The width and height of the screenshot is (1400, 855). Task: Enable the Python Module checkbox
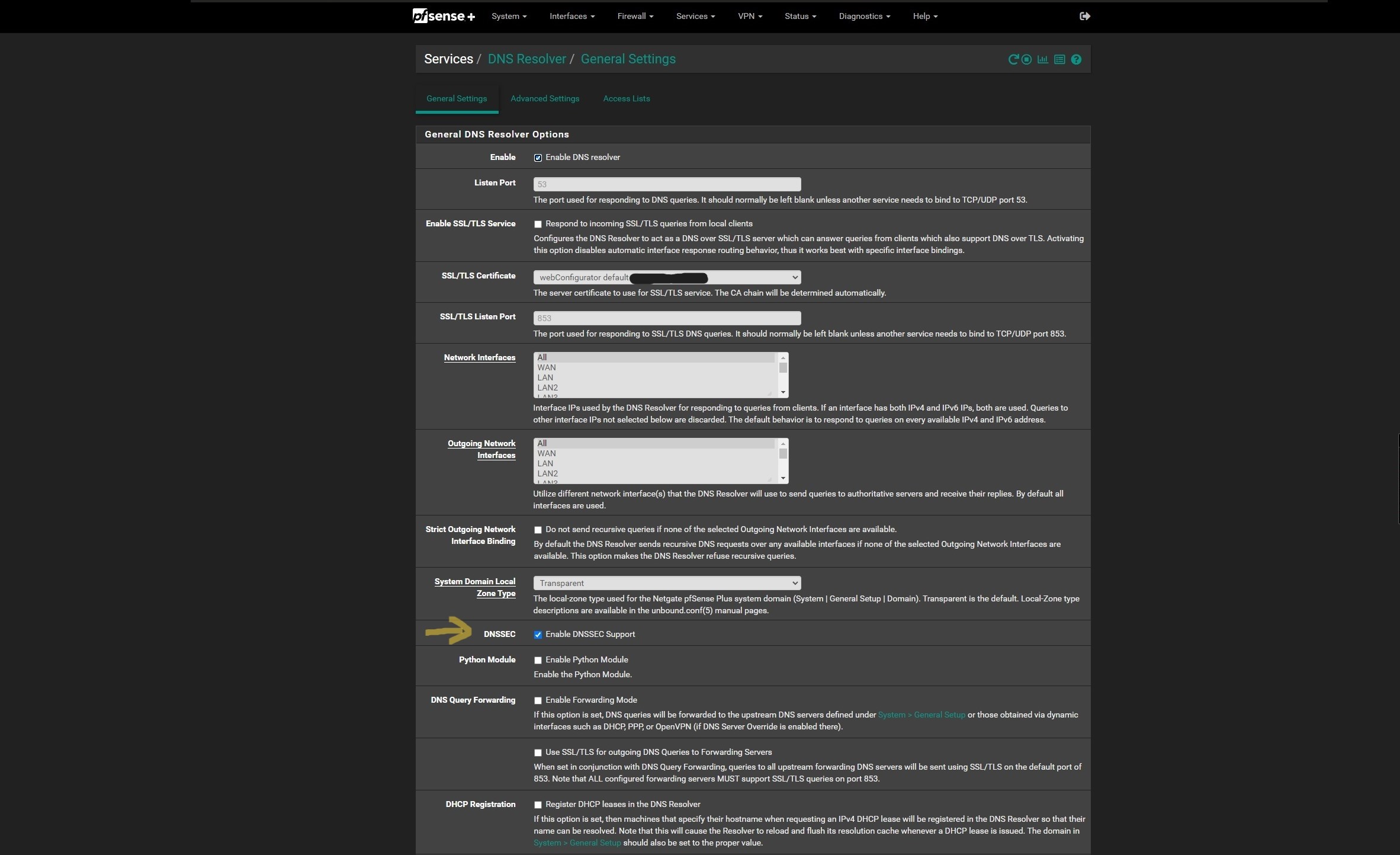coord(538,660)
